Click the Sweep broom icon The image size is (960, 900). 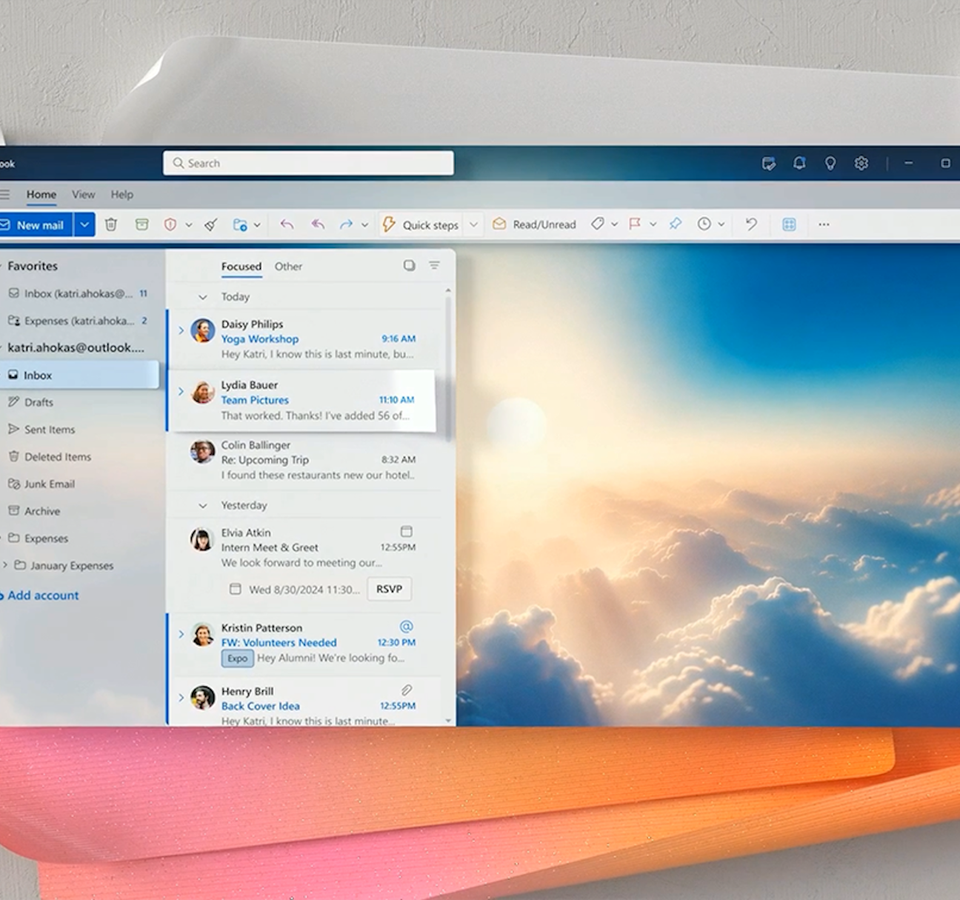click(x=211, y=225)
